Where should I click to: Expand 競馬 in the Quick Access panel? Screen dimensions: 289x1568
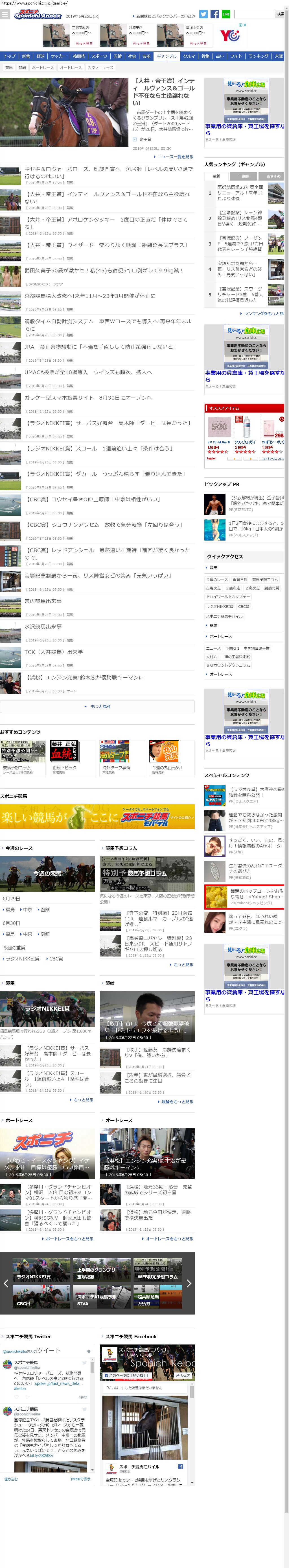pos(213,567)
